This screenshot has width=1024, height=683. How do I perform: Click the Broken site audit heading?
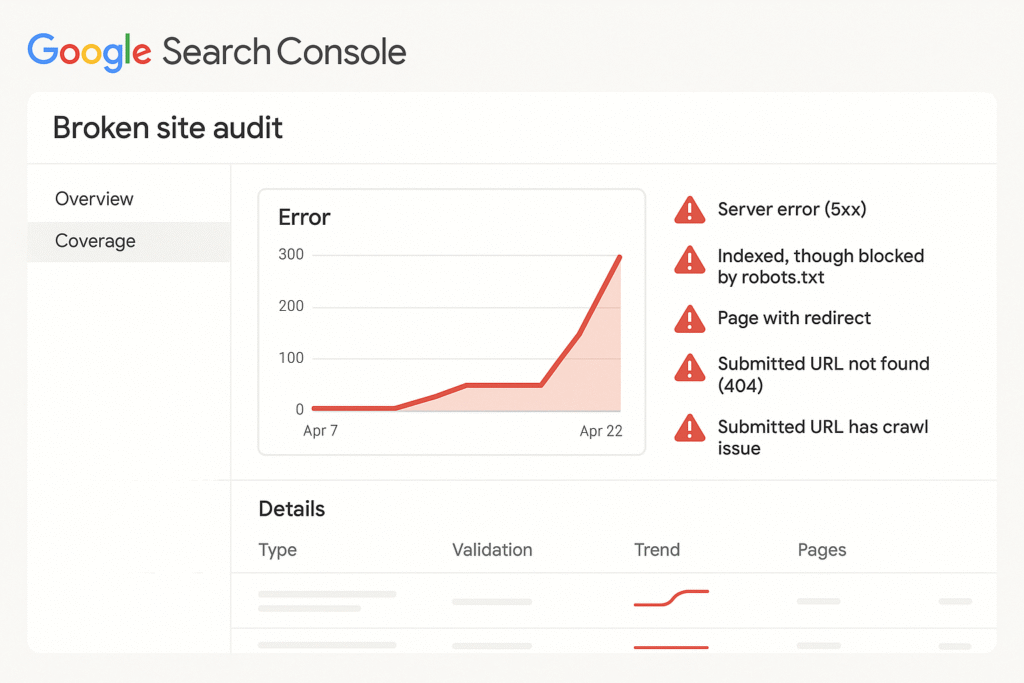168,128
